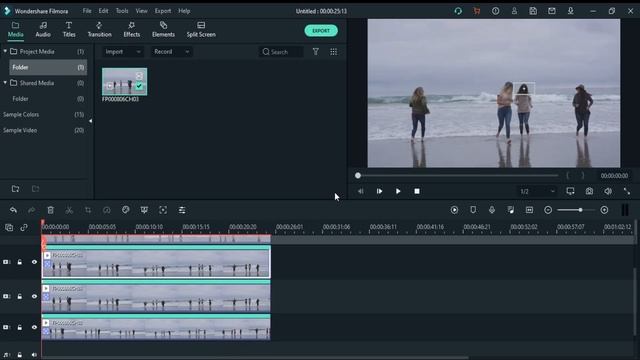Image resolution: width=640 pixels, height=360 pixels.
Task: Adjust the timeline zoom slider
Action: click(x=576, y=210)
